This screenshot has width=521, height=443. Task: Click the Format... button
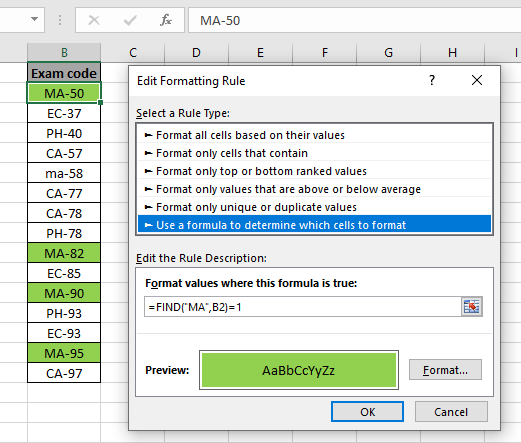(x=445, y=370)
